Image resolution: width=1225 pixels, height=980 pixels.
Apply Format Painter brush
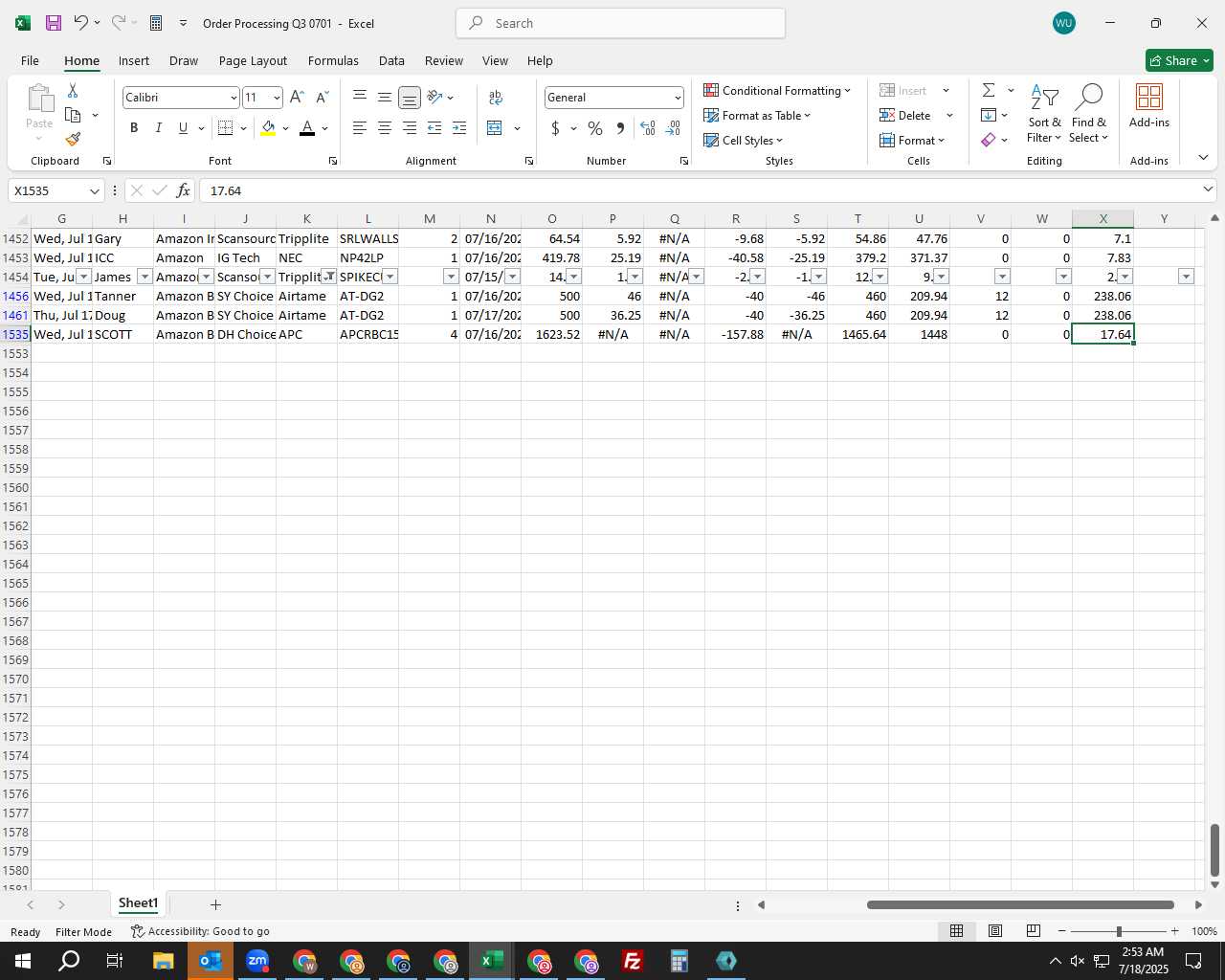click(73, 139)
